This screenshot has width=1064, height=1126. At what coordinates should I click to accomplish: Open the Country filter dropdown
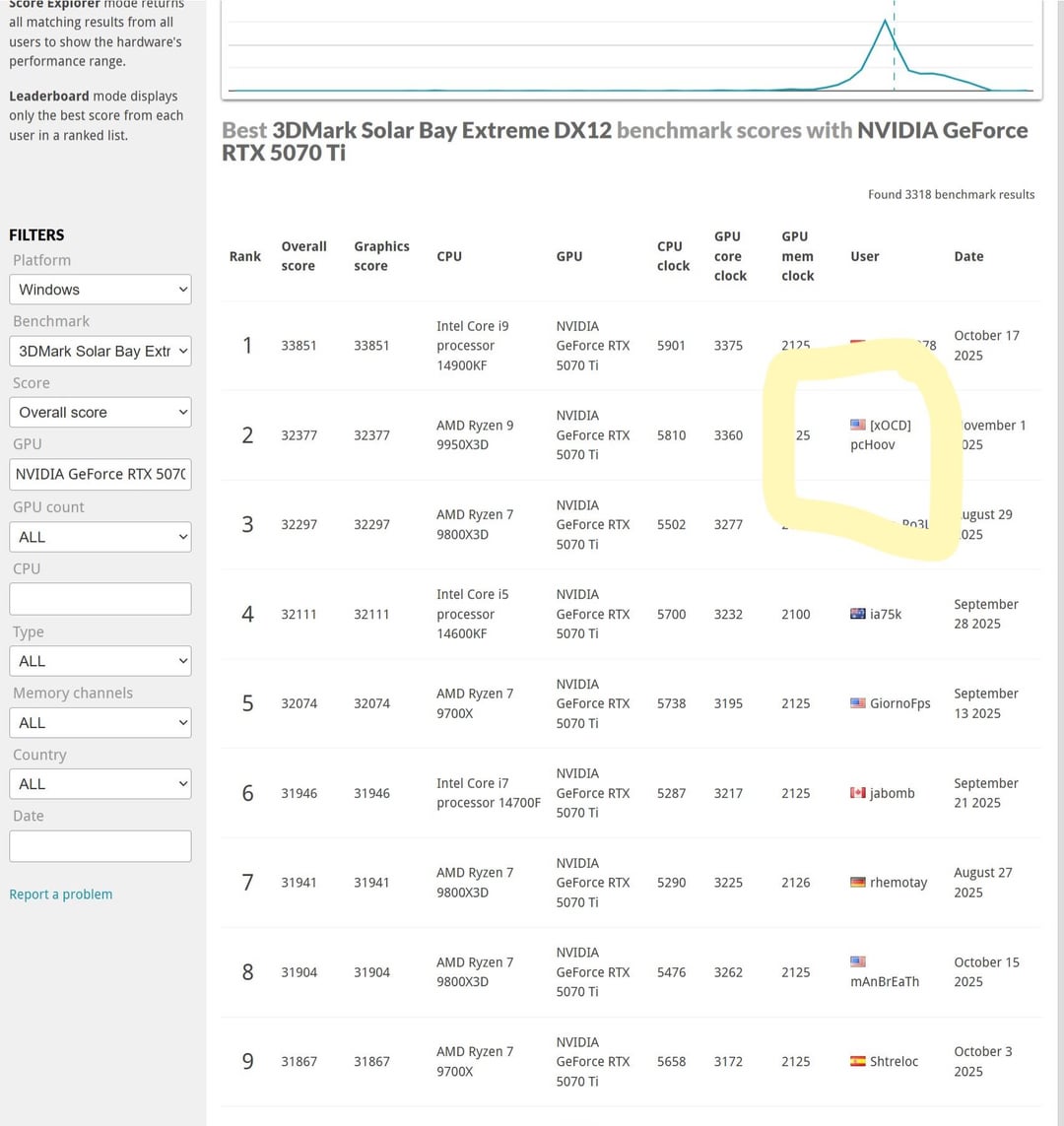pos(100,784)
